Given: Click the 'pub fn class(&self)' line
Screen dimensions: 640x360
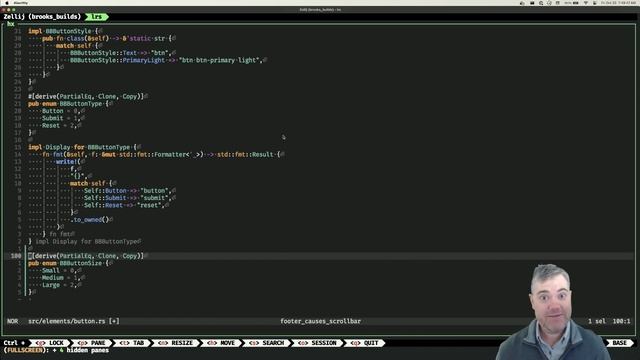Looking at the screenshot, I should [107, 38].
